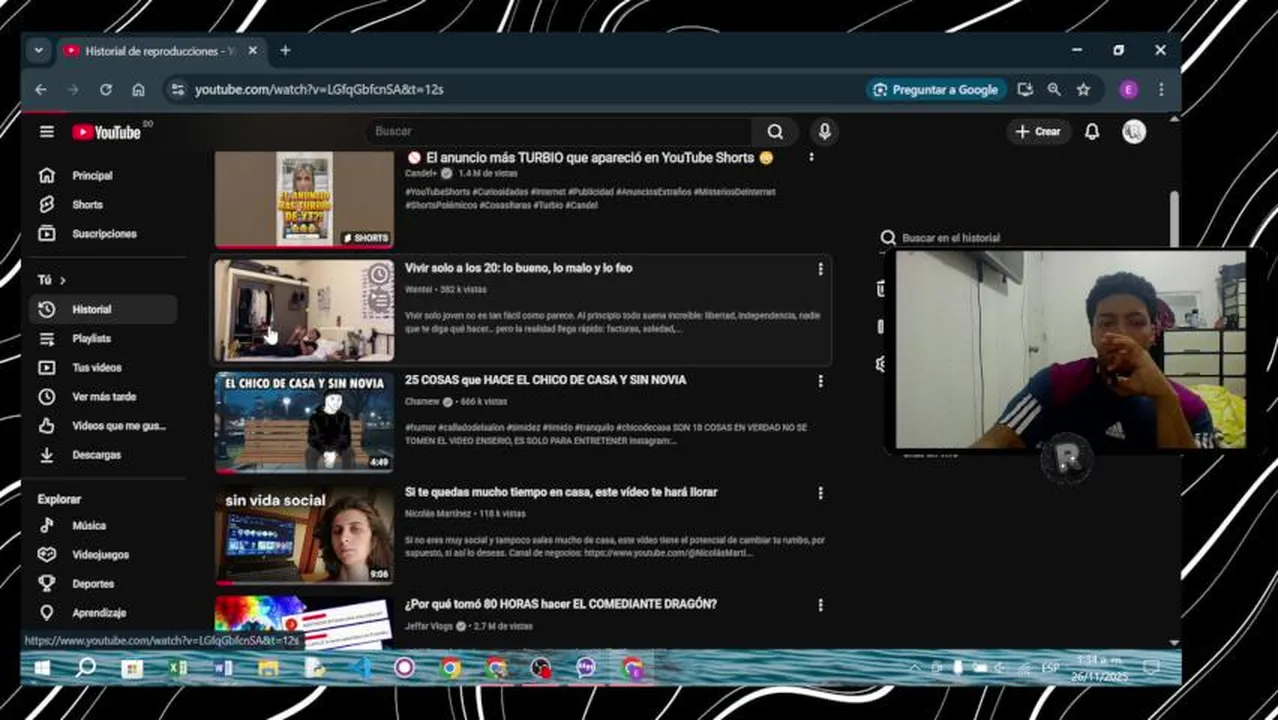Click the YouTube logo
The width and height of the screenshot is (1278, 720).
pos(106,132)
